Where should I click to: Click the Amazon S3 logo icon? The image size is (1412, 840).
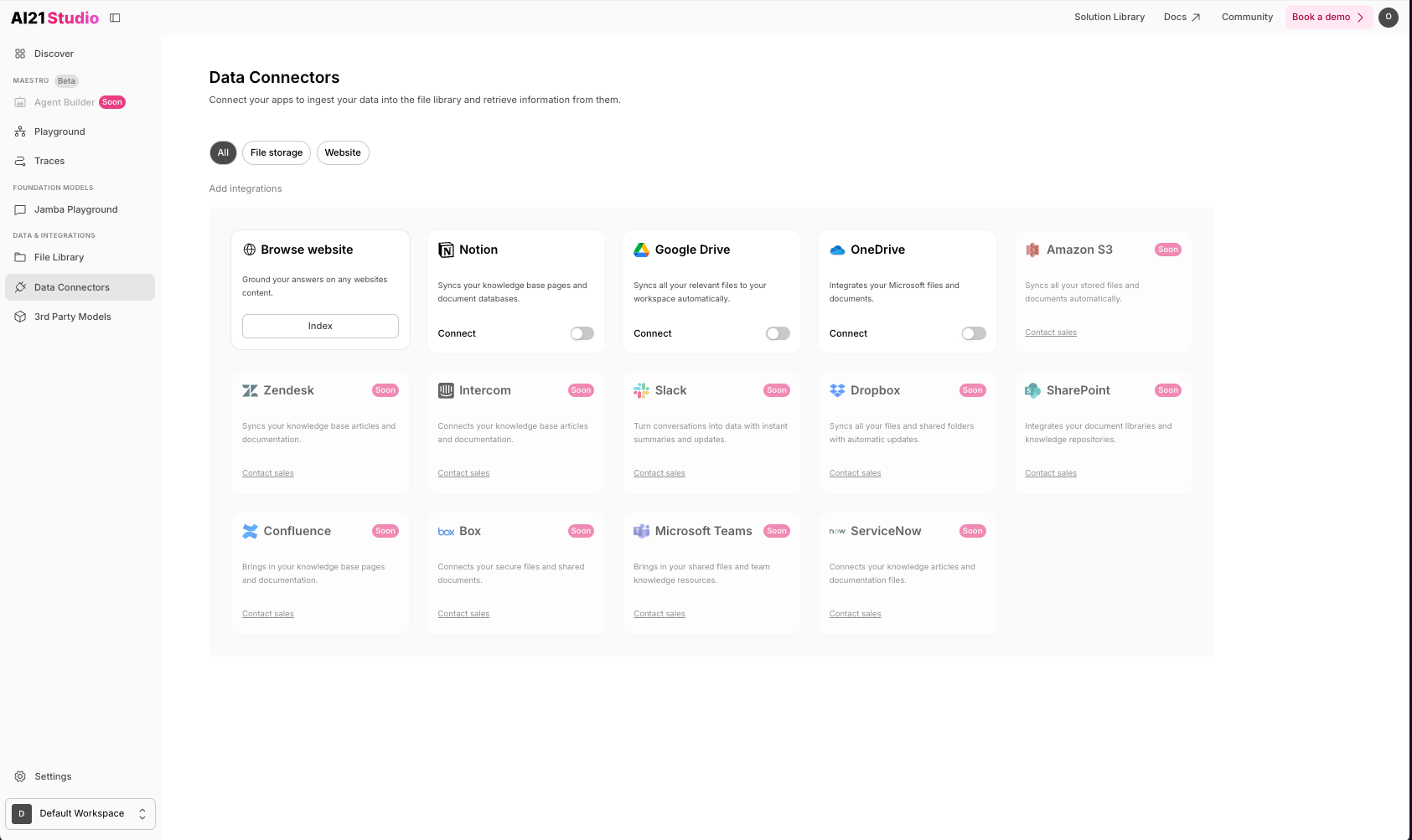click(1032, 250)
